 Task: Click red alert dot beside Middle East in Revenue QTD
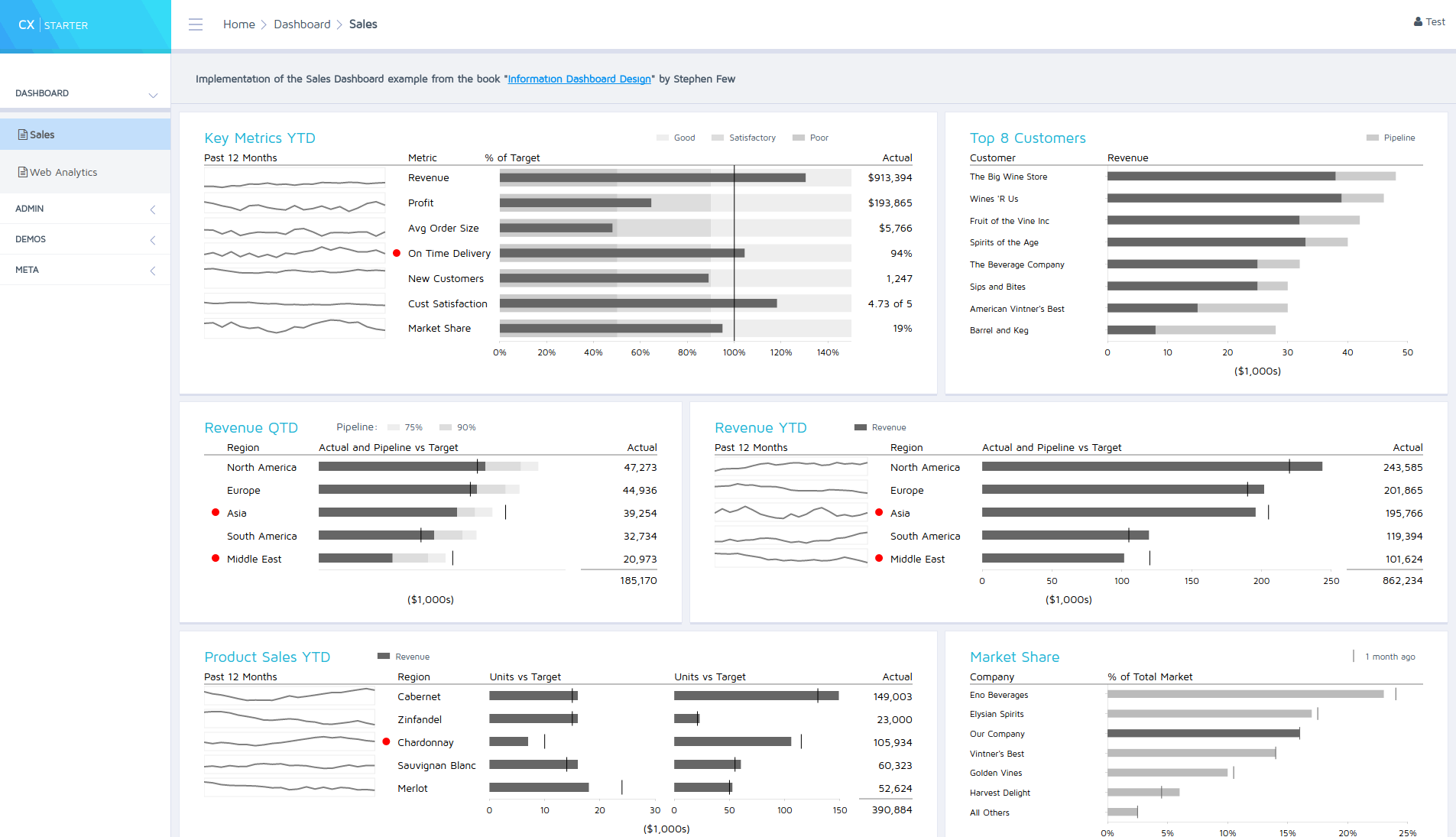216,559
